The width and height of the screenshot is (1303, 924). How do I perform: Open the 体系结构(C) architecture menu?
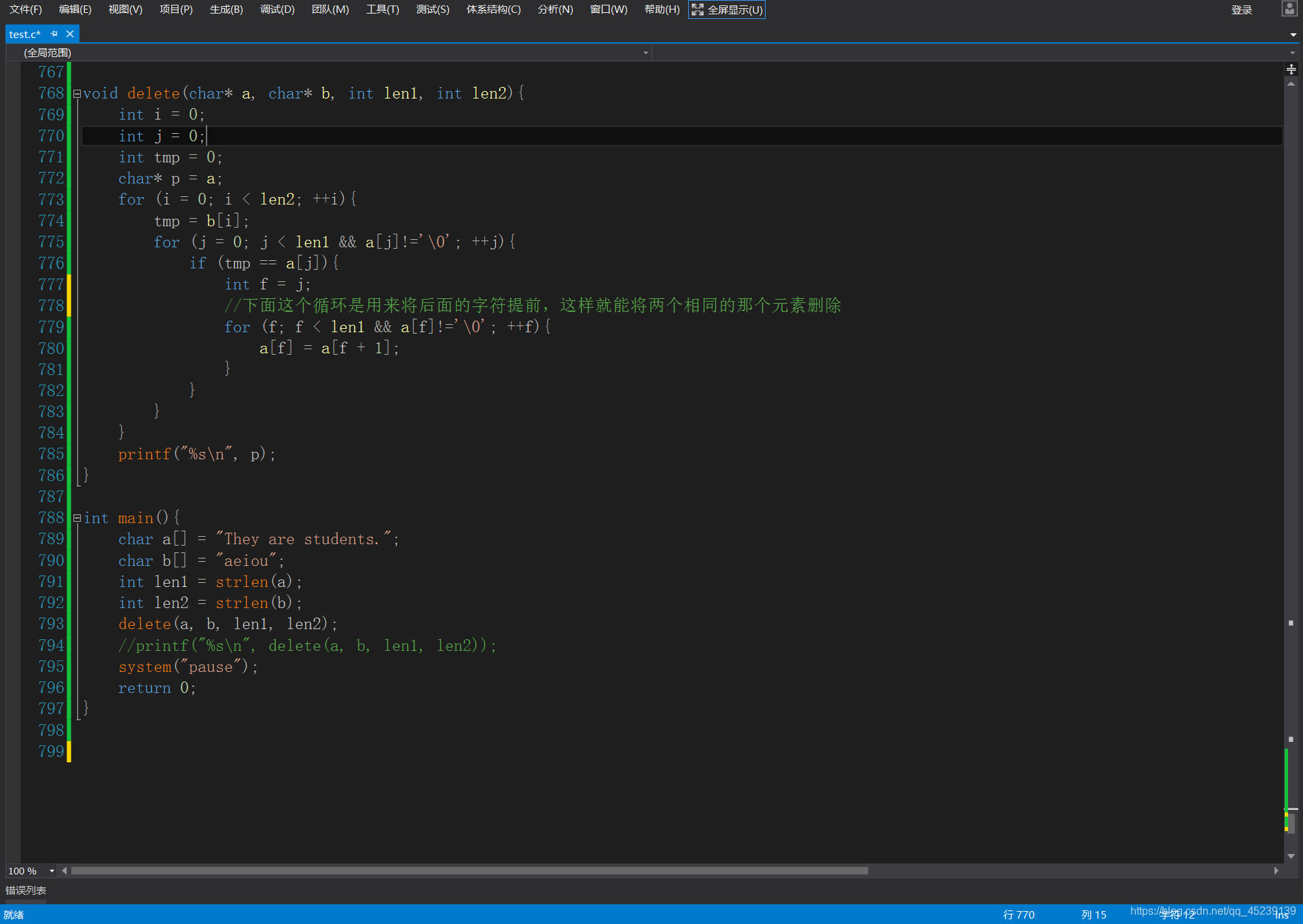(493, 10)
